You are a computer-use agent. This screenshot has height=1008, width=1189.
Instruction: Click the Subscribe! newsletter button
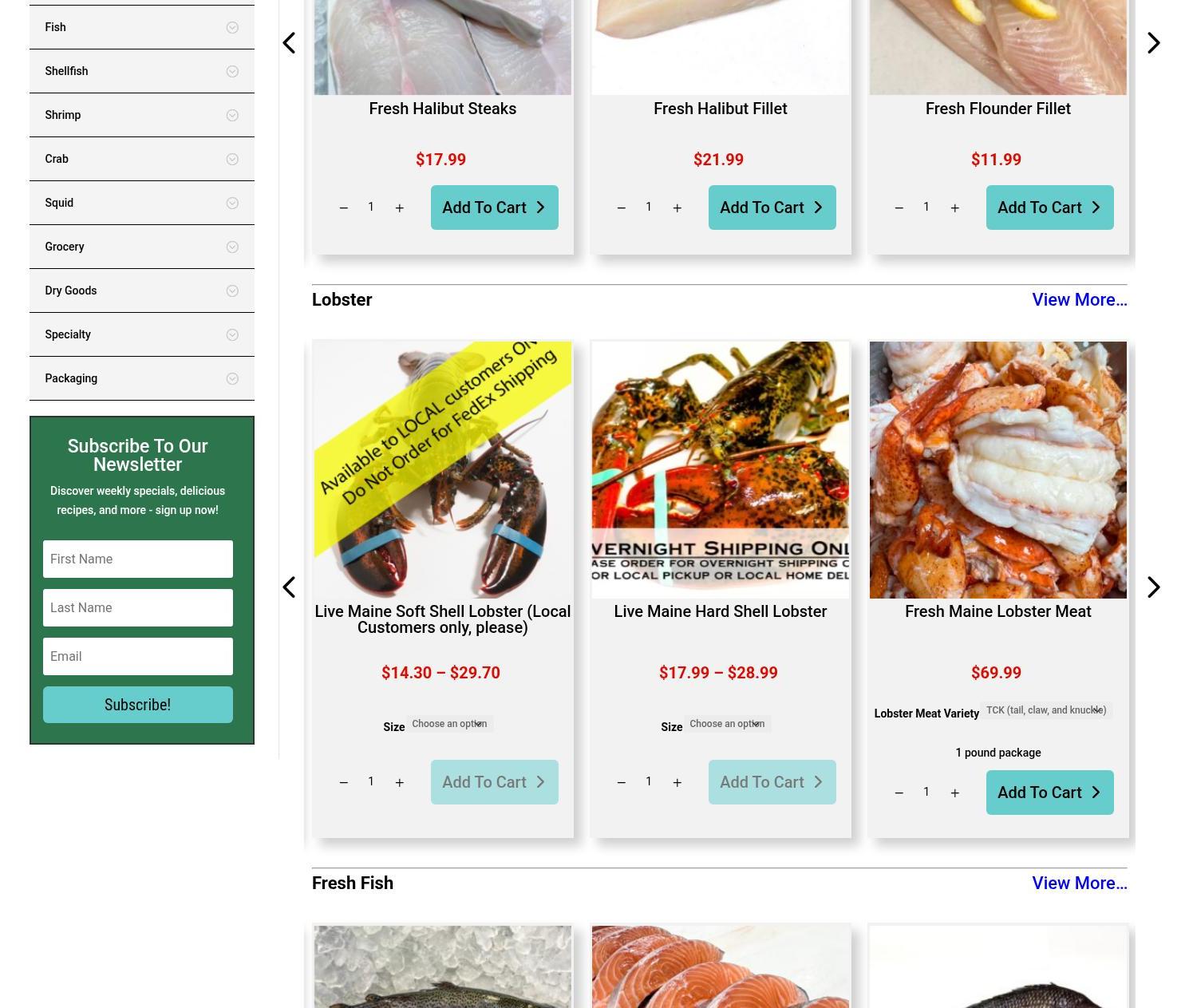(x=138, y=705)
